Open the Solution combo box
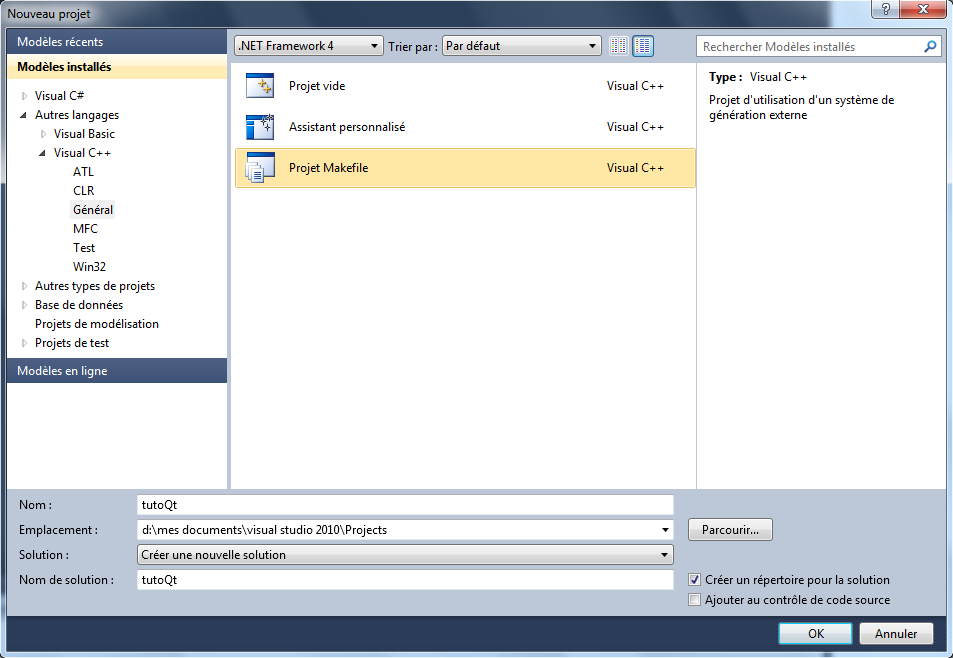Viewport: 953px width, 658px height. [405, 555]
